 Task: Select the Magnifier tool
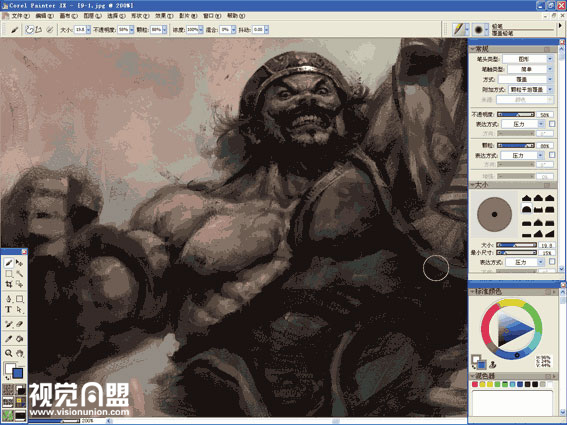[x=8, y=353]
